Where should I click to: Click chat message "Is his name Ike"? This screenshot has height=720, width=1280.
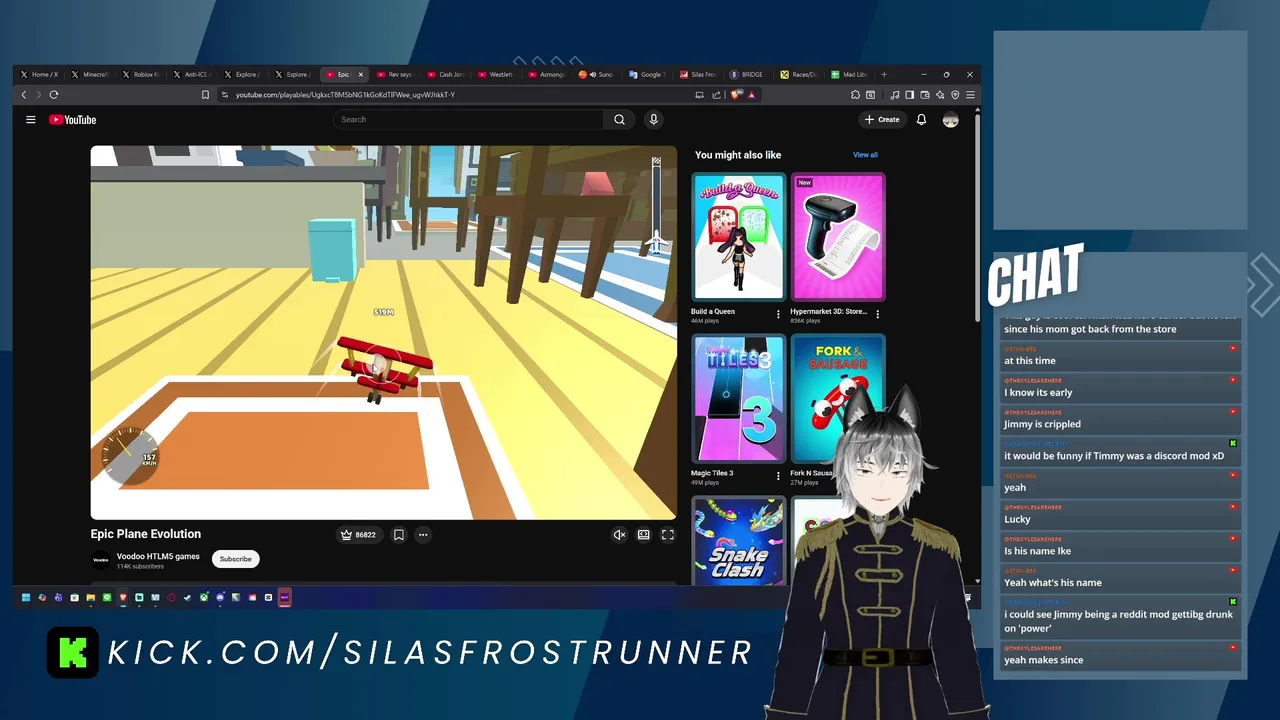(x=1037, y=551)
